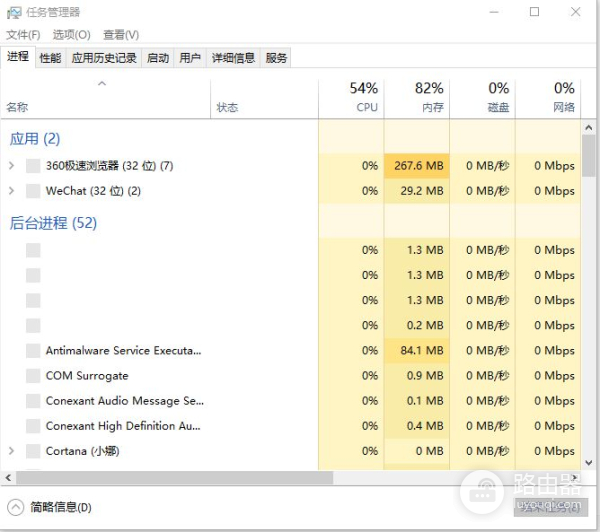Screen dimensions: 600x532
Task: Switch to the 用户 tab
Action: click(x=190, y=58)
